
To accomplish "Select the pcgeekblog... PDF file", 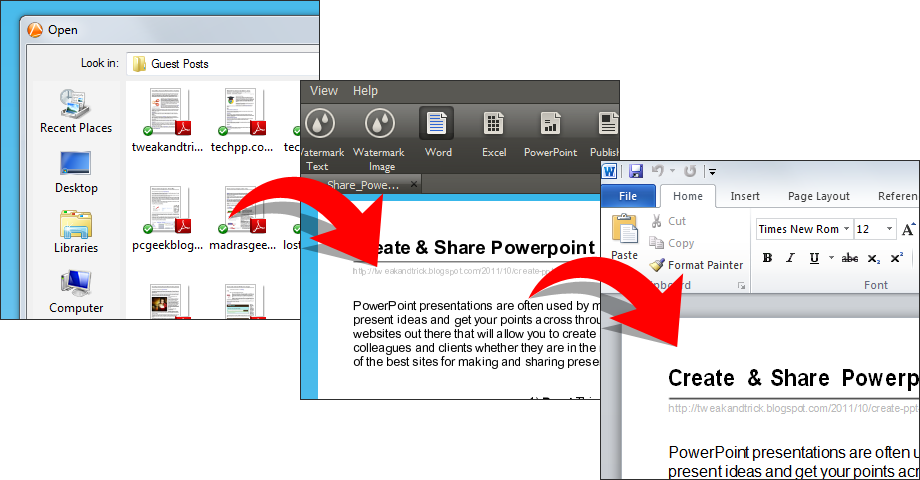I will [167, 219].
